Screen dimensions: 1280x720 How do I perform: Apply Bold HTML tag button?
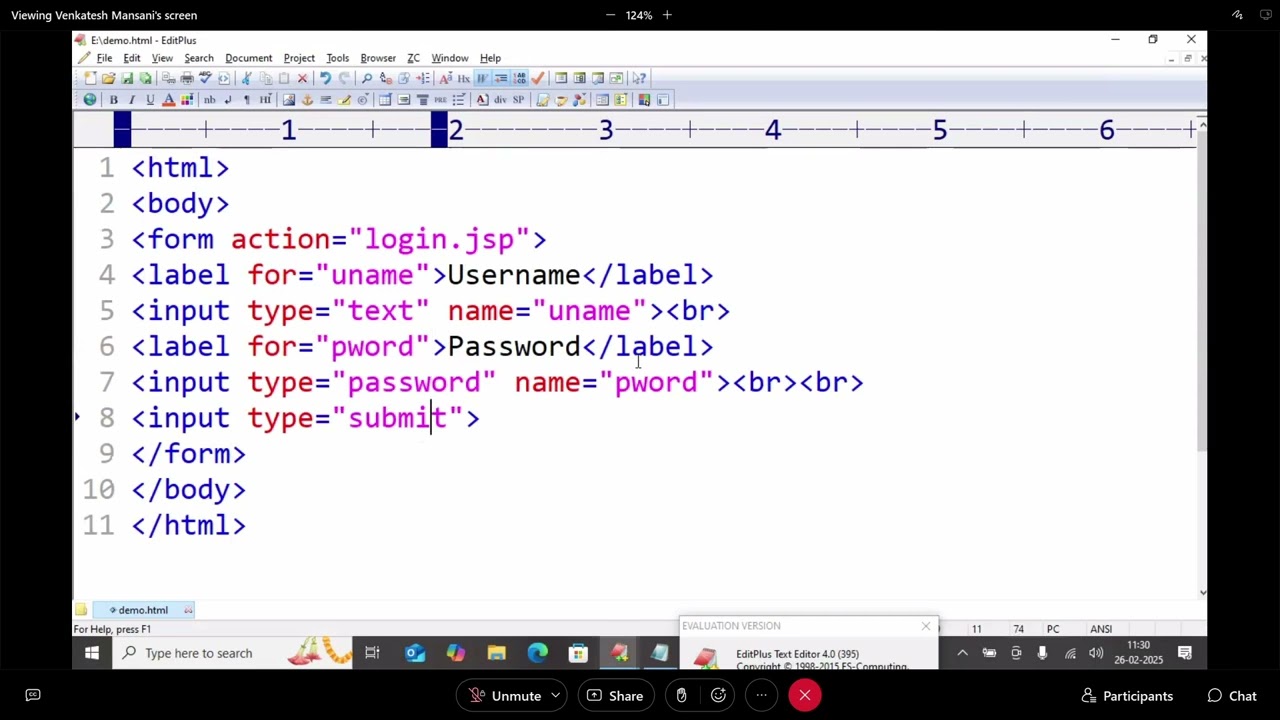coord(113,100)
